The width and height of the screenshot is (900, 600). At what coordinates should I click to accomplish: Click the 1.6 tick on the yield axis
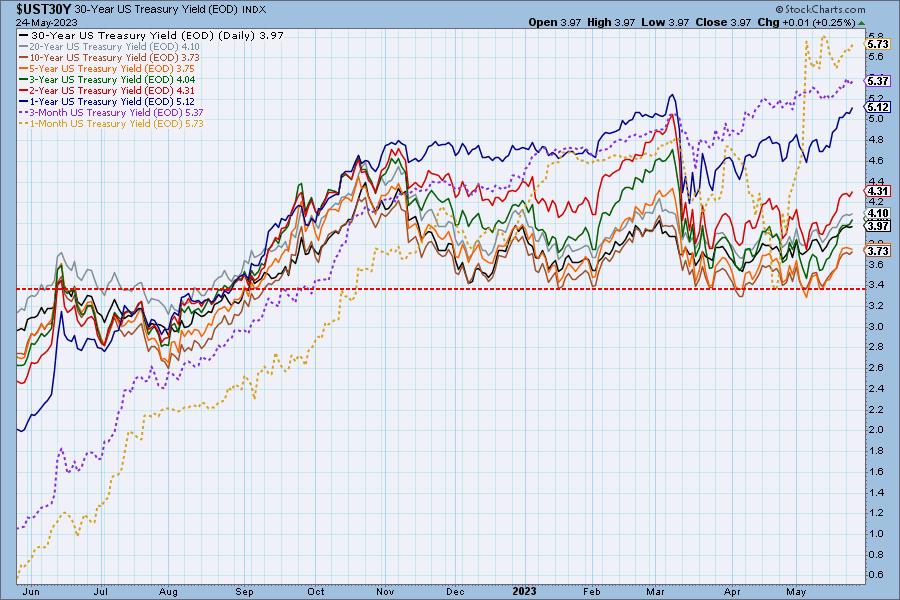876,471
